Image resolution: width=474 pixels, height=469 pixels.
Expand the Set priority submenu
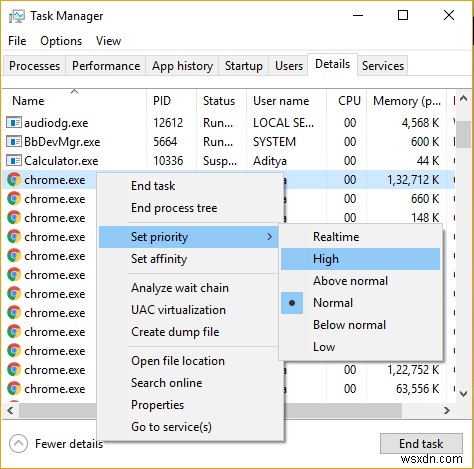(x=189, y=237)
